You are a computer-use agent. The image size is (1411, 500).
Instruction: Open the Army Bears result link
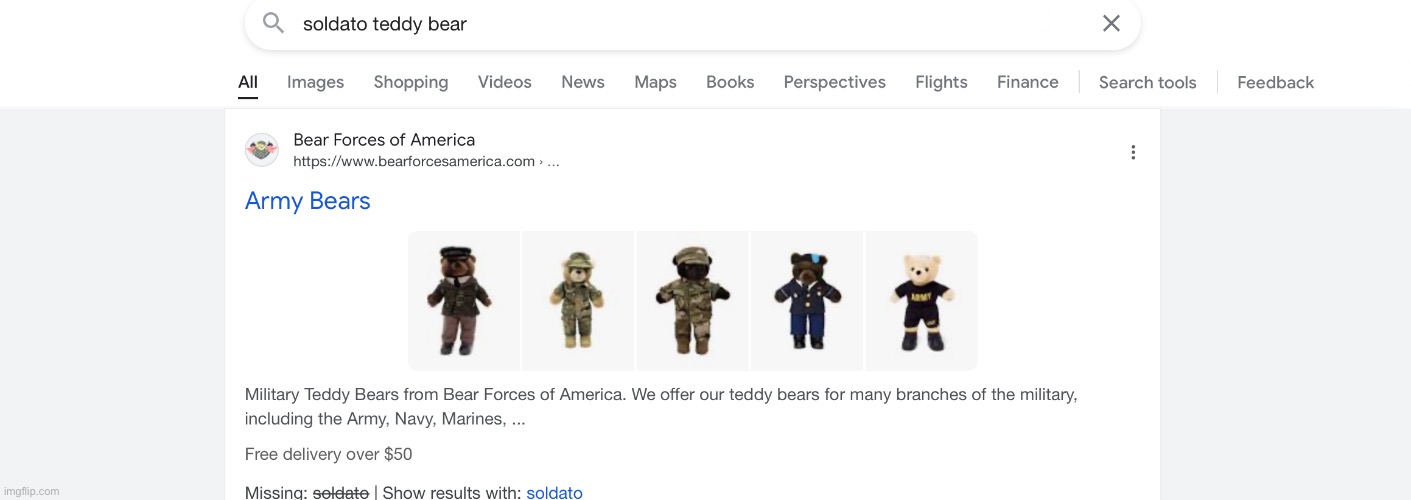point(308,201)
